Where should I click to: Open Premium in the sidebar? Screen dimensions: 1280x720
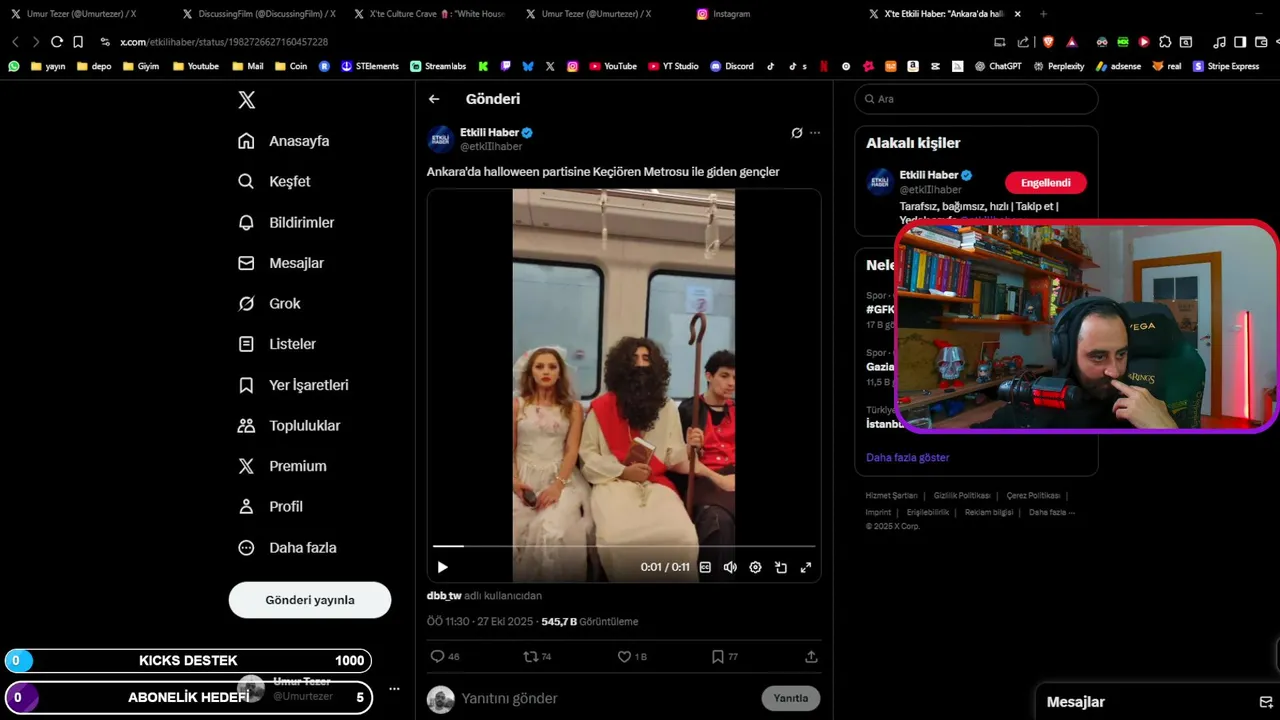[x=282, y=466]
